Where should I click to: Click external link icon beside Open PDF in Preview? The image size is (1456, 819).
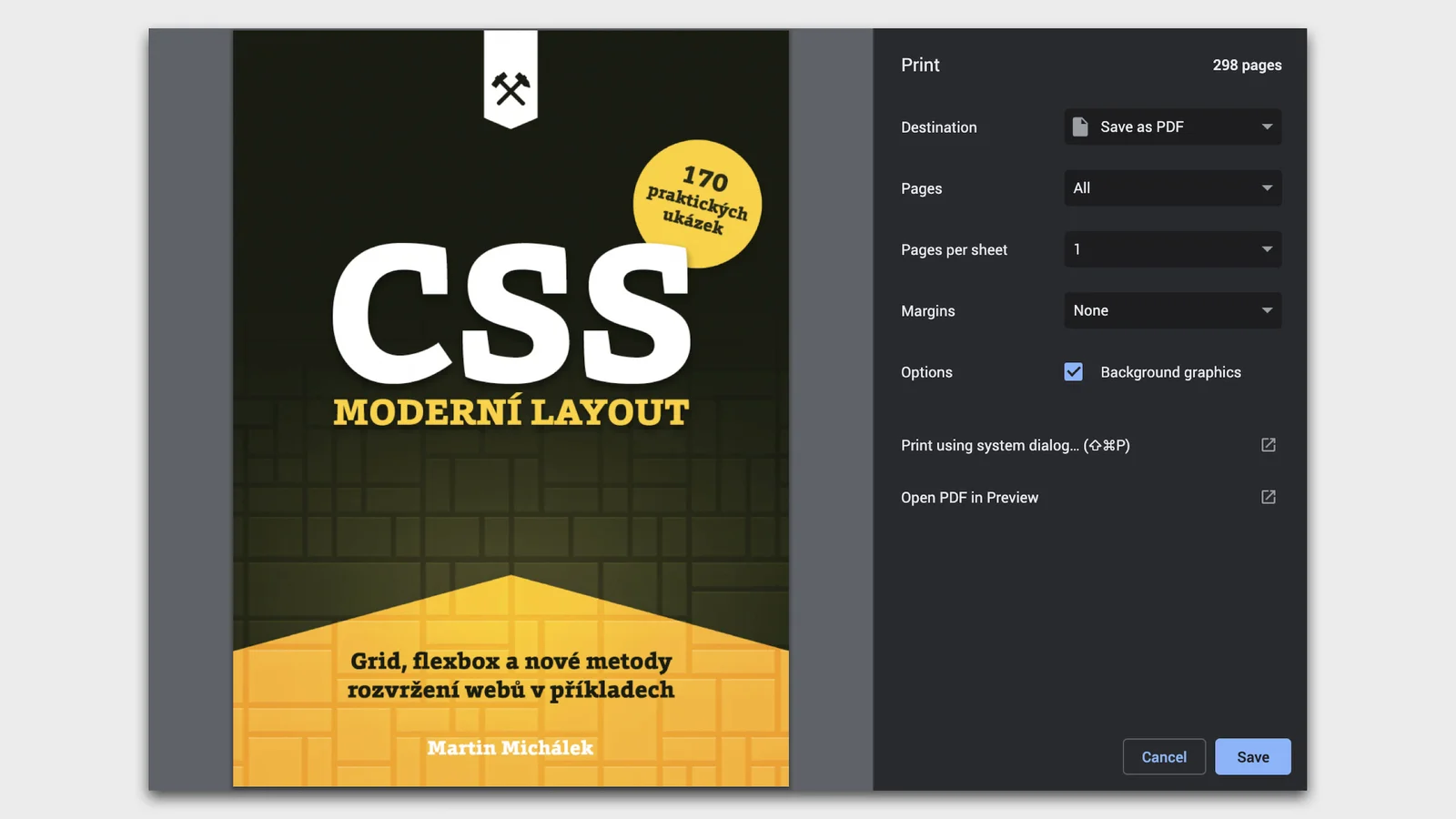(x=1268, y=497)
